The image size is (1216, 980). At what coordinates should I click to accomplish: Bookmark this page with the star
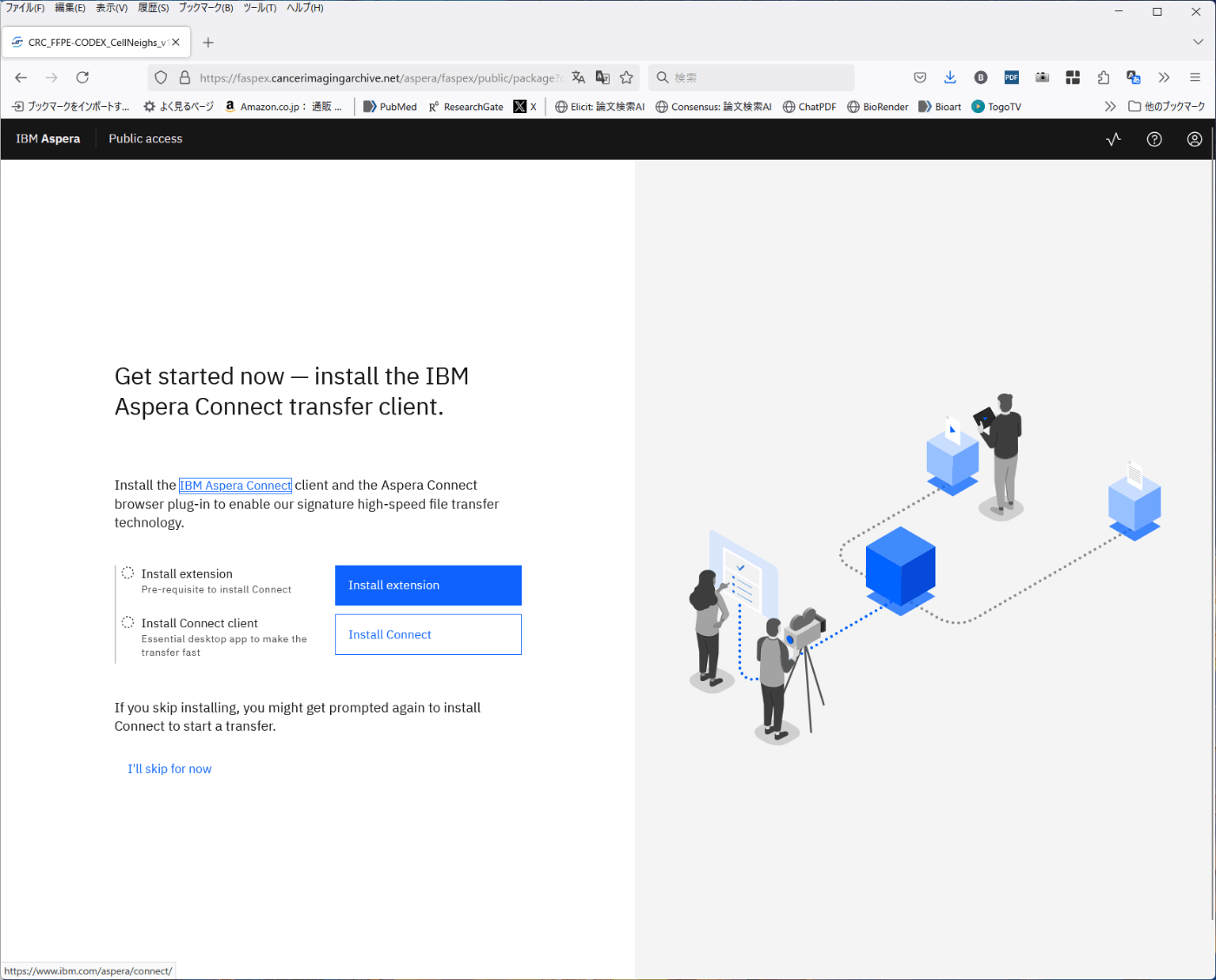[626, 77]
